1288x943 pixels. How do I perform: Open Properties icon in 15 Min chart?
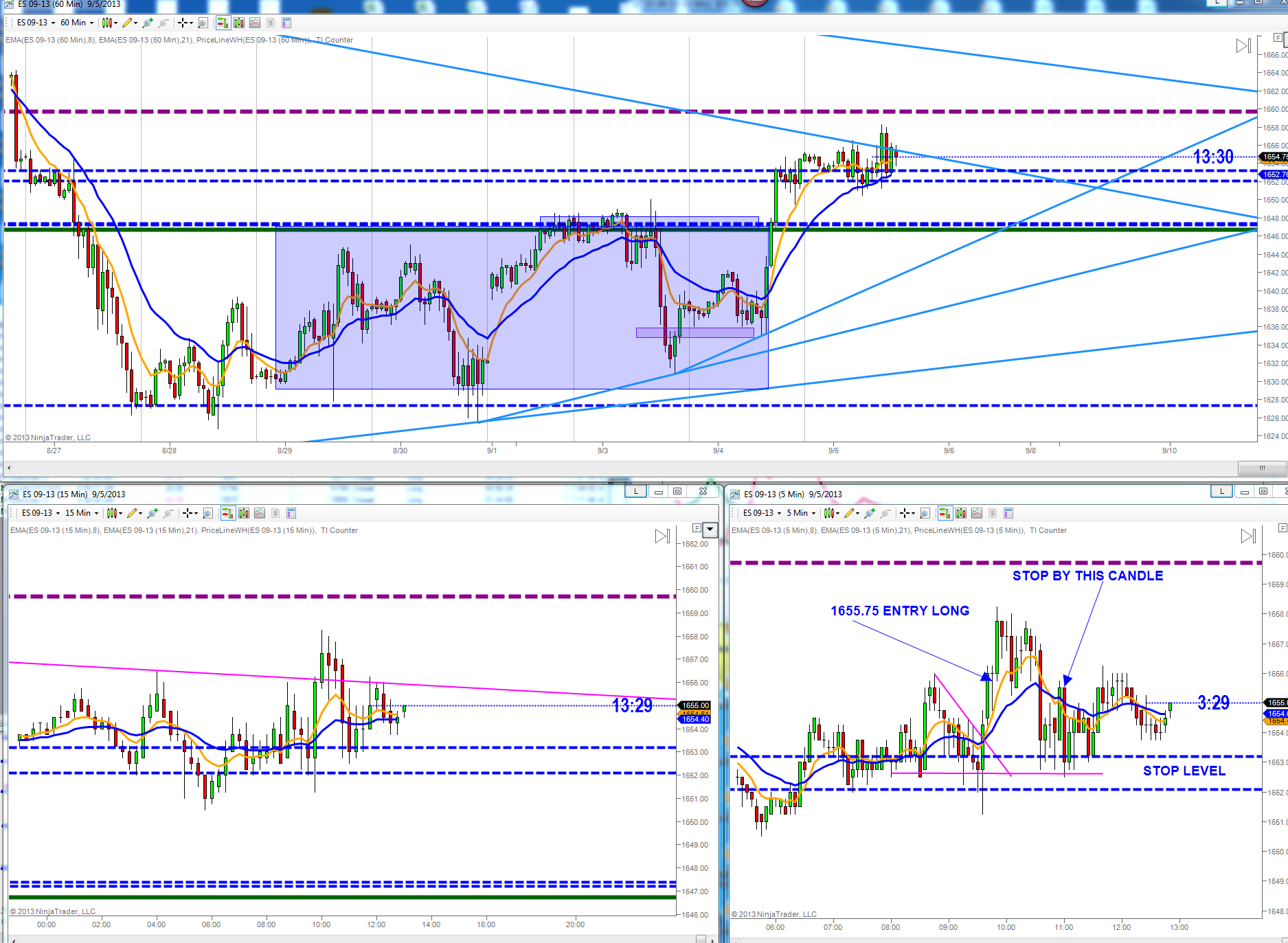tap(291, 513)
